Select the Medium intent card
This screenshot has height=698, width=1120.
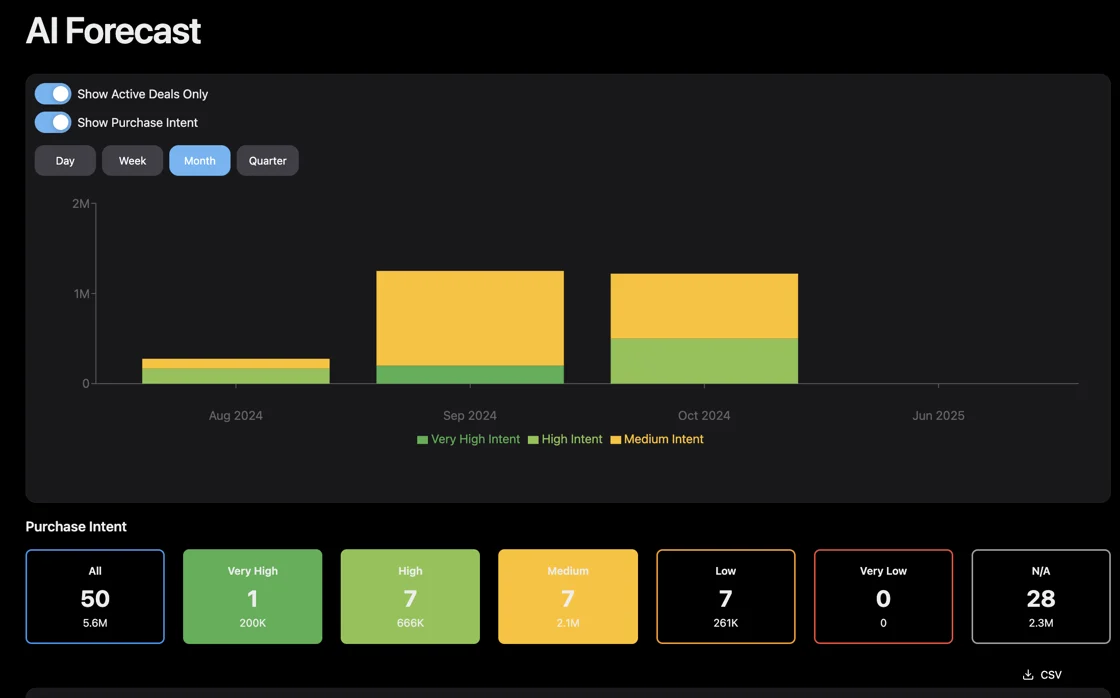point(568,596)
